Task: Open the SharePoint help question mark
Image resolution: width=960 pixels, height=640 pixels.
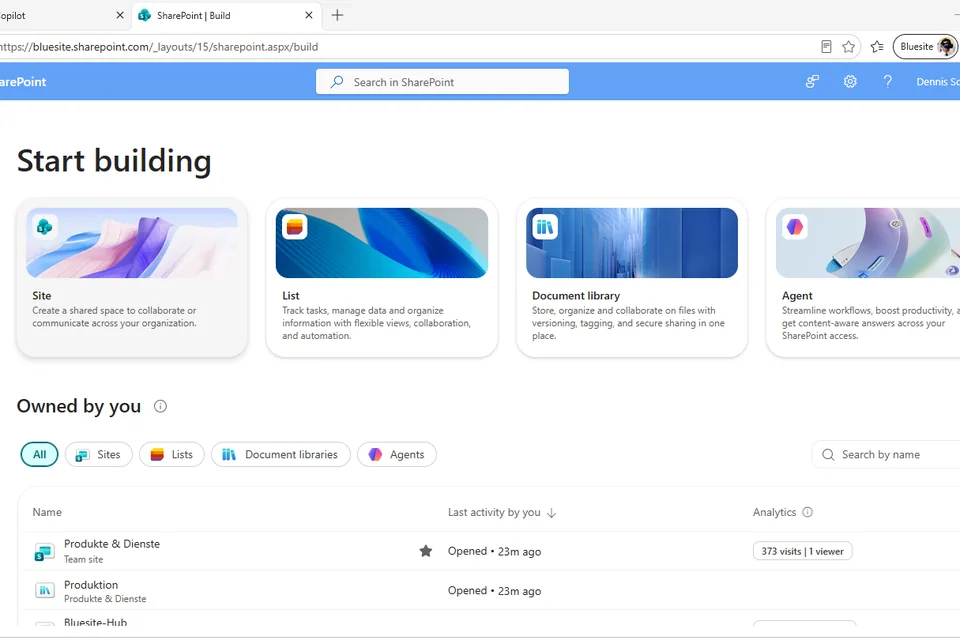Action: [x=887, y=81]
